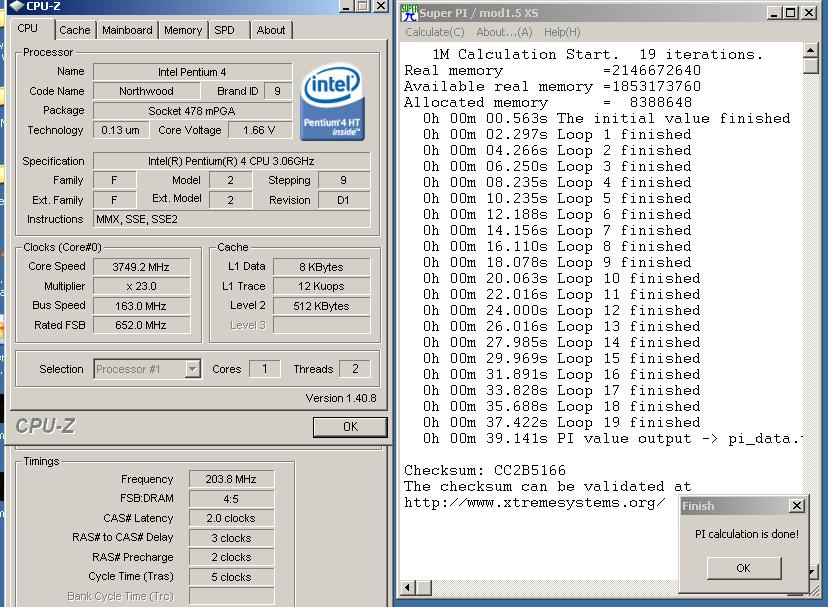
Task: Click the xtremesystems.org URL text
Action: [x=534, y=502]
